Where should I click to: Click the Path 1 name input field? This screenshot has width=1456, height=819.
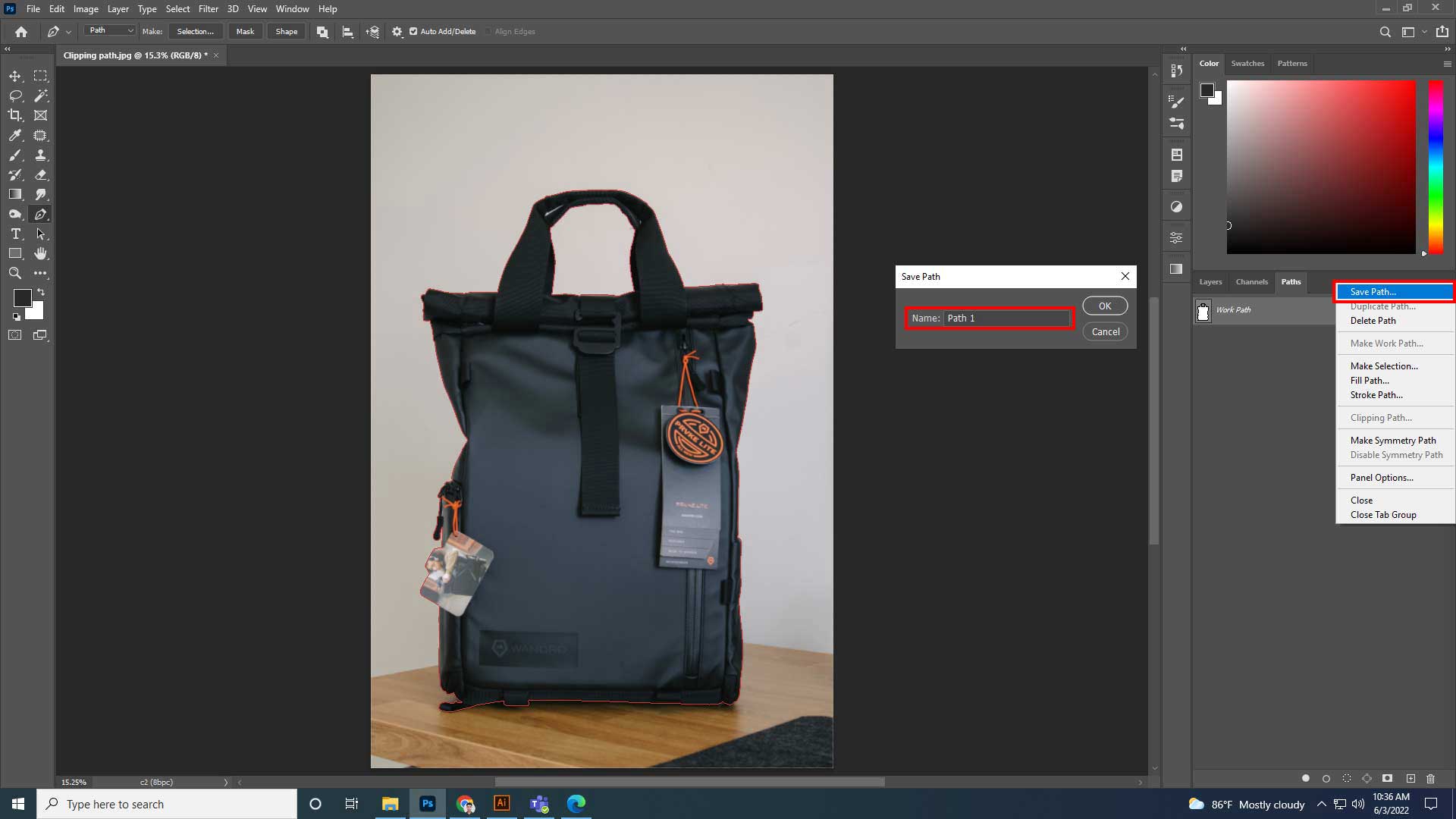coord(1006,318)
